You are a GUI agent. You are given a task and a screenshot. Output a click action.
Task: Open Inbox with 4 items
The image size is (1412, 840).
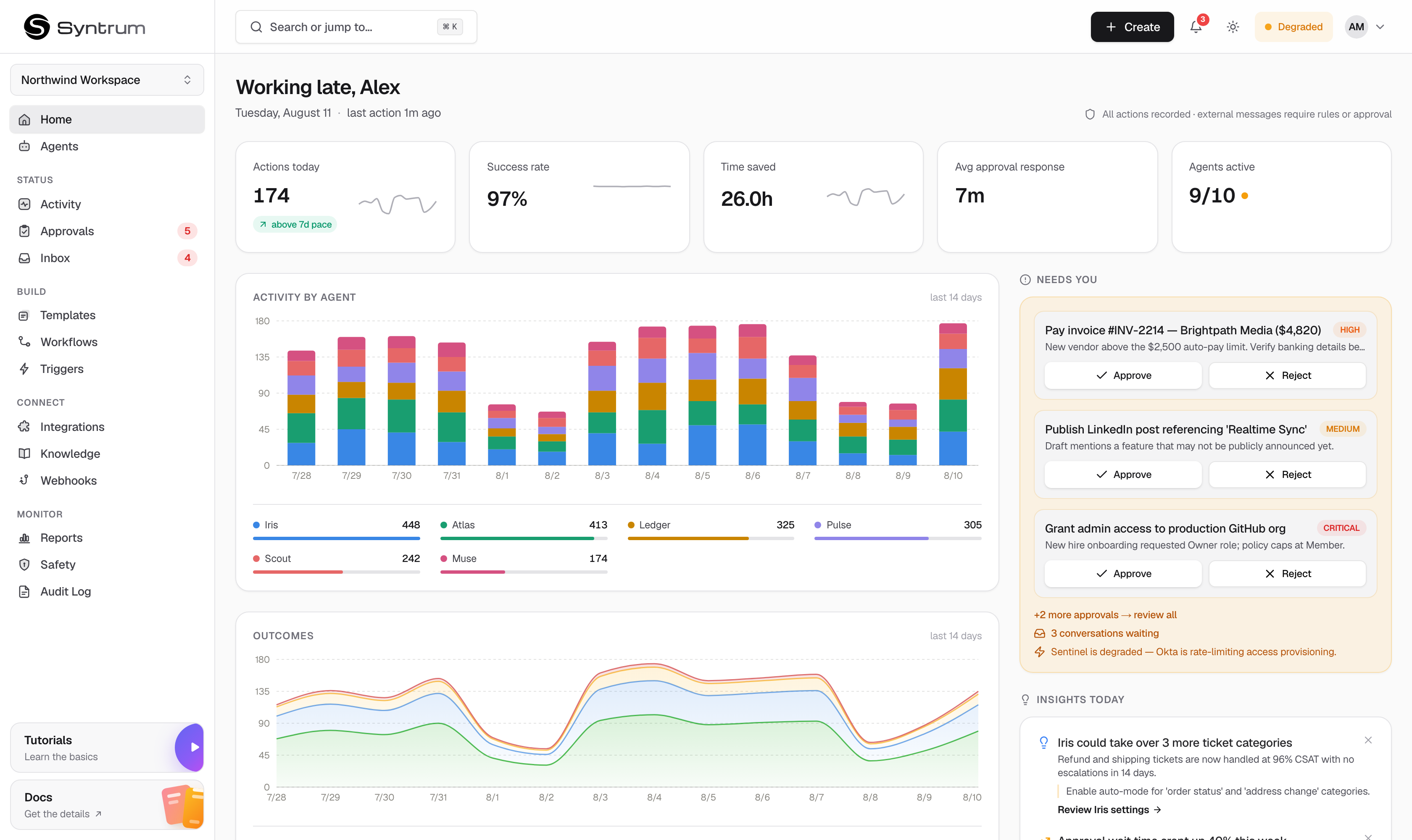[x=107, y=258]
